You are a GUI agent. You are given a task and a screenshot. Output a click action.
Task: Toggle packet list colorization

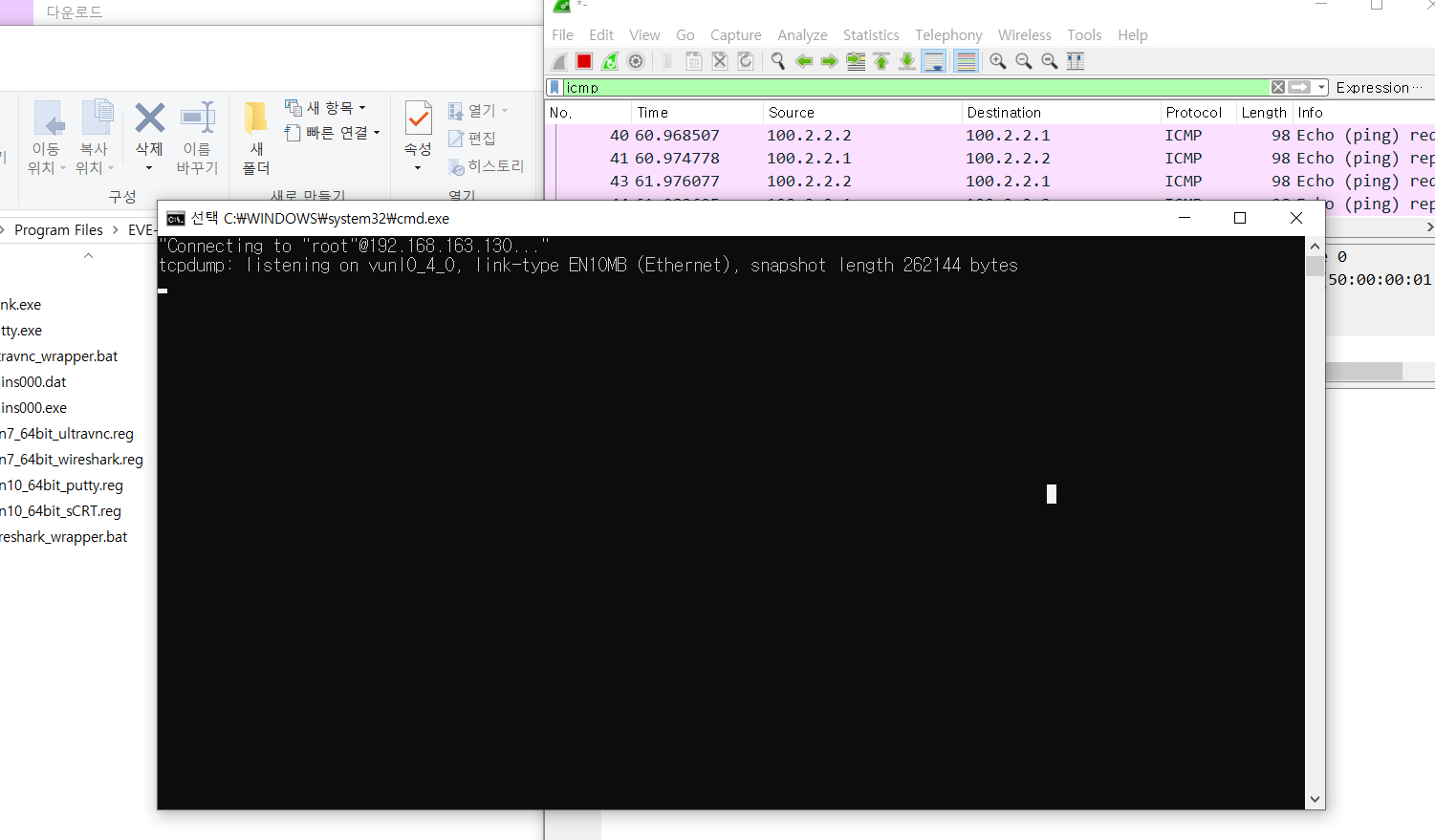coord(965,60)
